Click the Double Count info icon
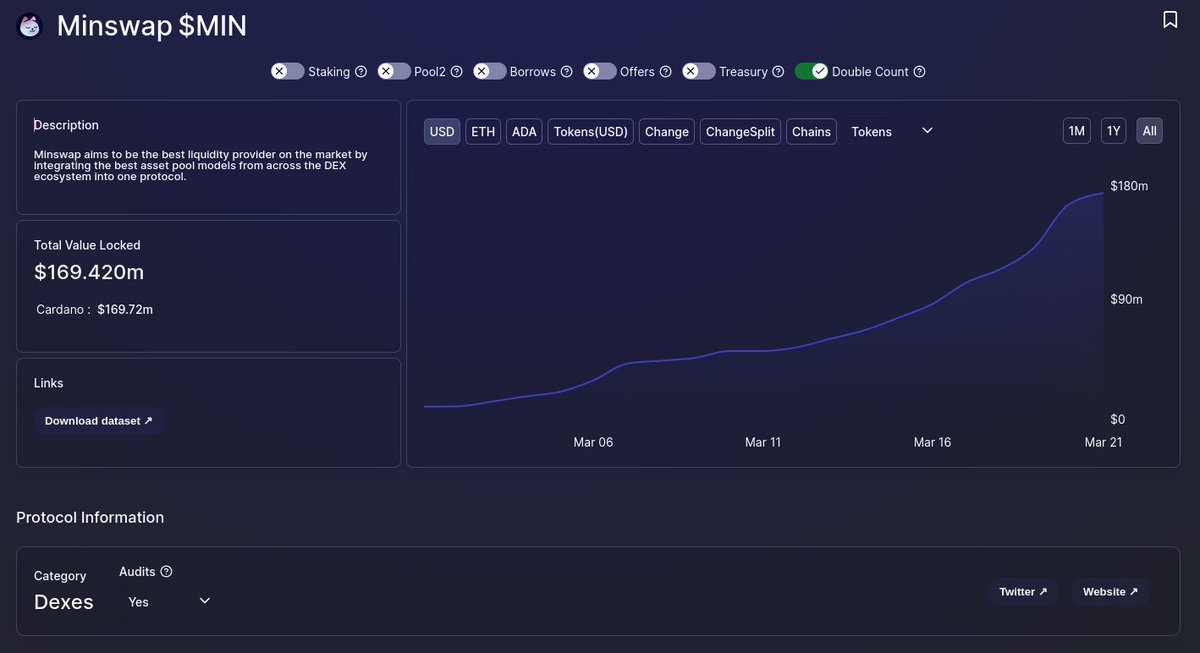Image resolution: width=1200 pixels, height=653 pixels. (921, 71)
